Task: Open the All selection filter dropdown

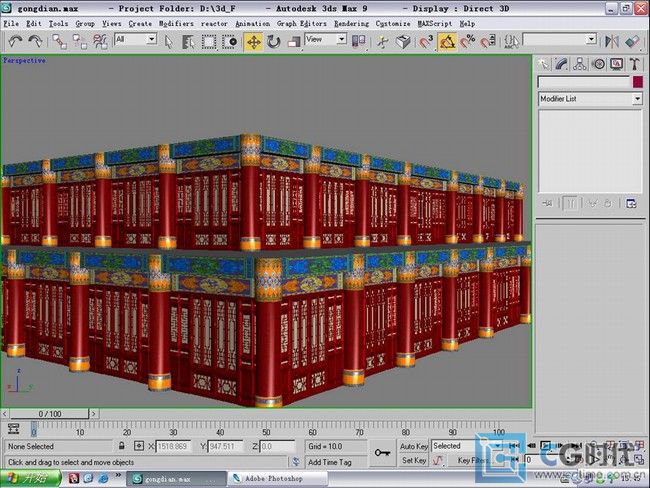Action: click(136, 39)
